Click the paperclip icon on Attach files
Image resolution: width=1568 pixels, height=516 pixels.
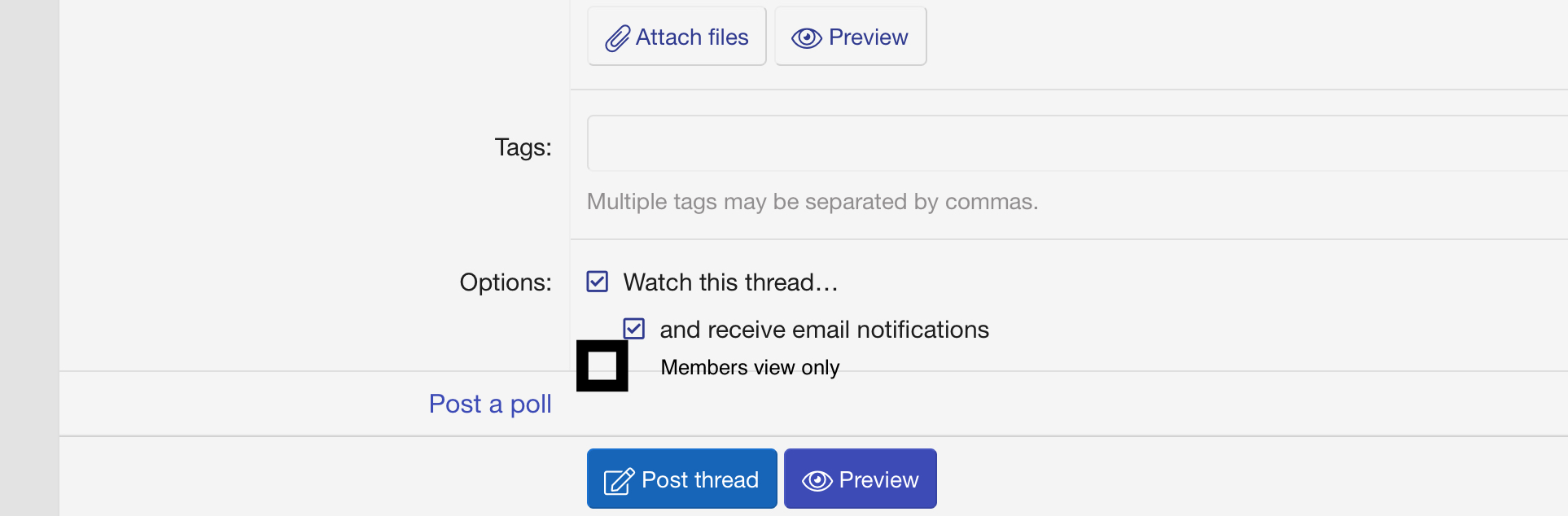pyautogui.click(x=617, y=37)
